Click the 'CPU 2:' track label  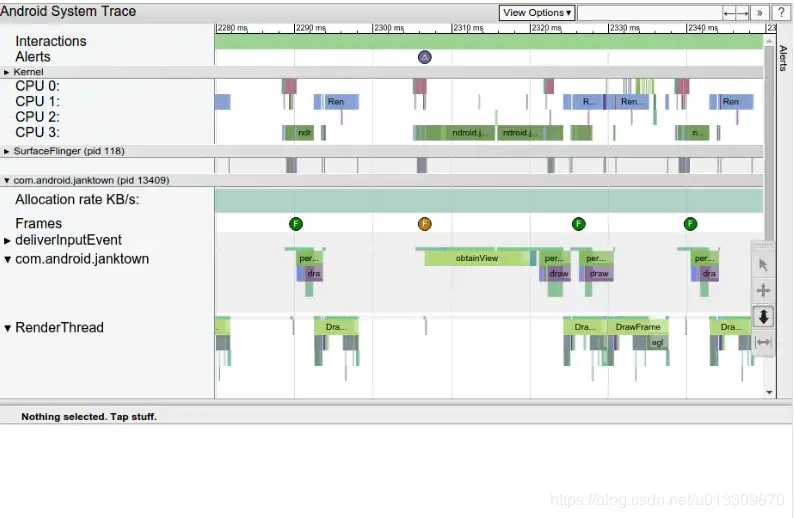click(37, 117)
